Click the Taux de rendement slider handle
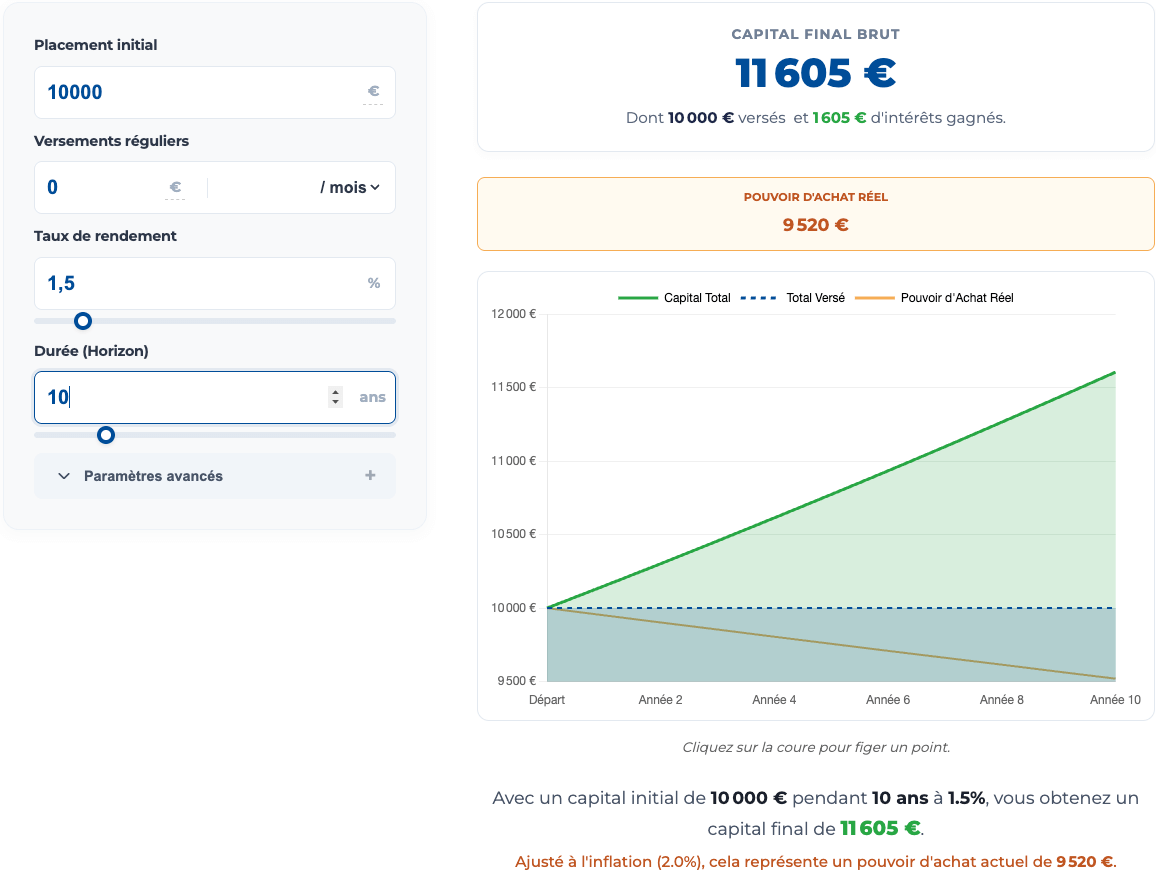The image size is (1156, 880). tap(83, 321)
